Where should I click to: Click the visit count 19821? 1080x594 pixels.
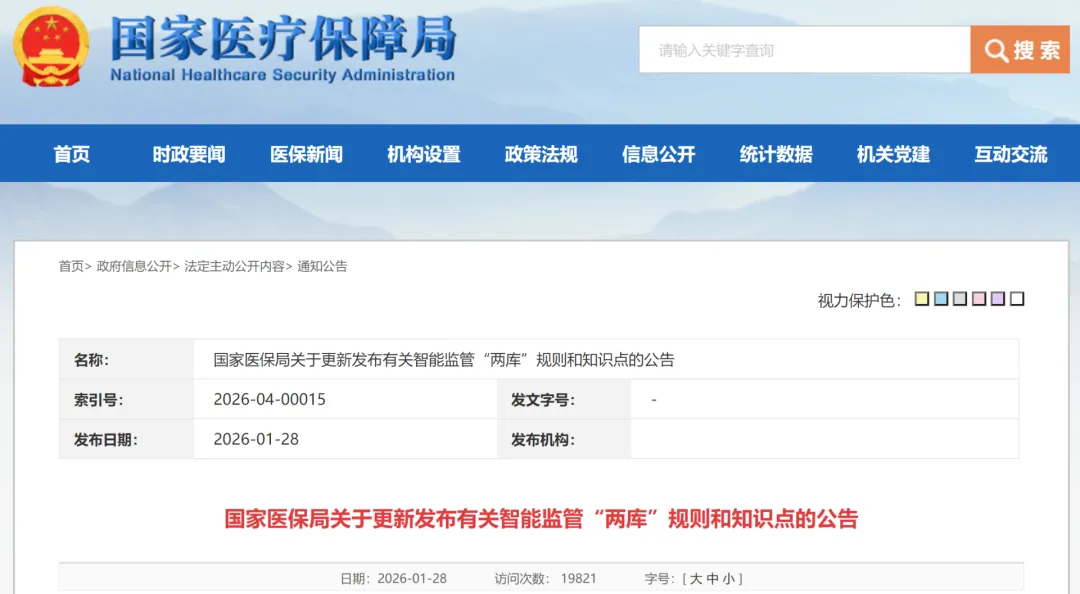(579, 579)
